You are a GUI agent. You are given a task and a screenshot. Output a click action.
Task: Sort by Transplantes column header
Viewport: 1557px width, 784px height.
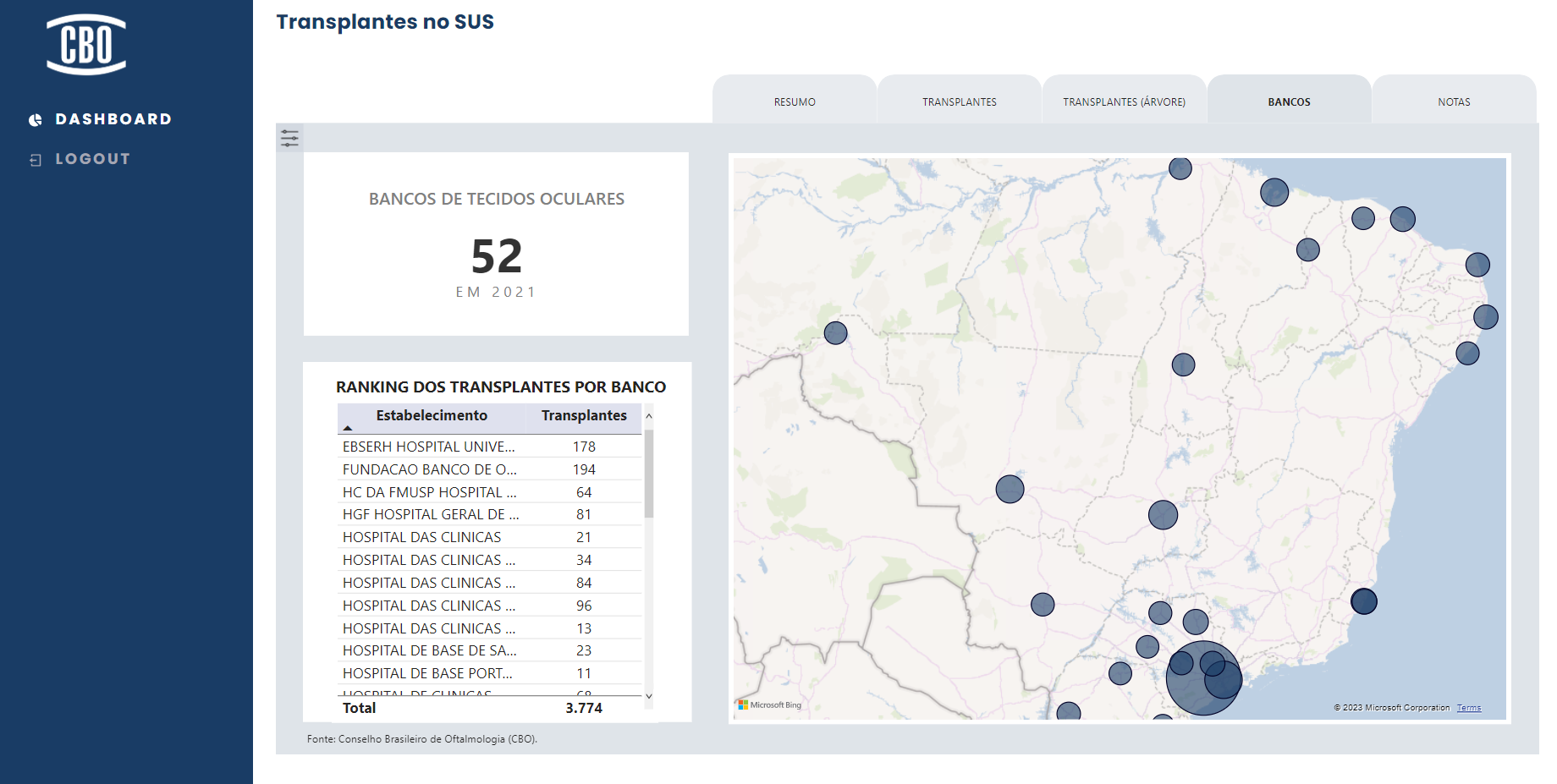[x=584, y=415]
